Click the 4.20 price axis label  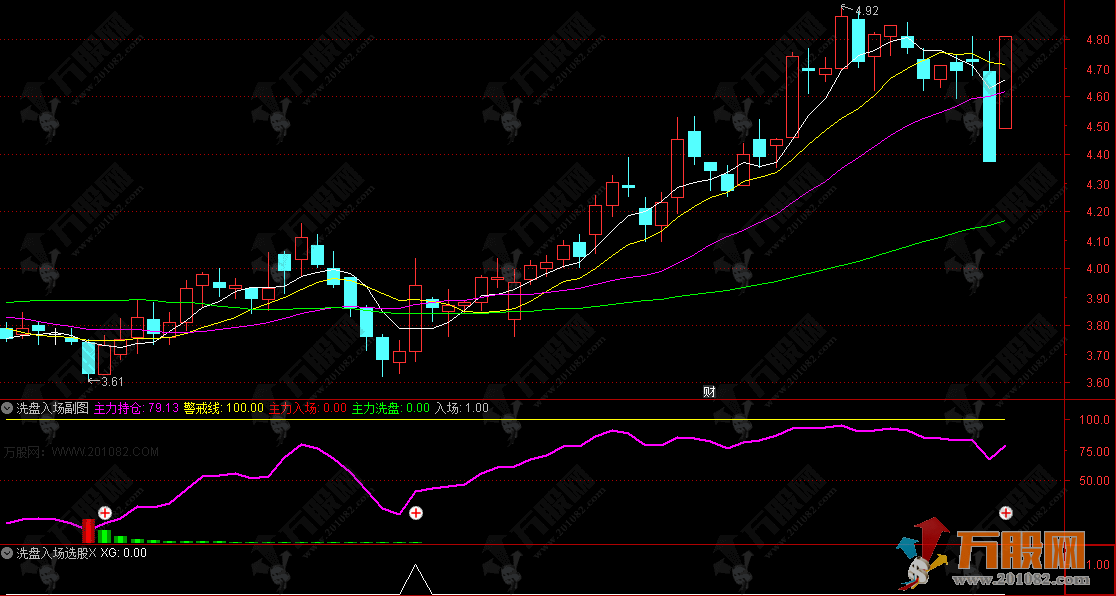click(1097, 211)
